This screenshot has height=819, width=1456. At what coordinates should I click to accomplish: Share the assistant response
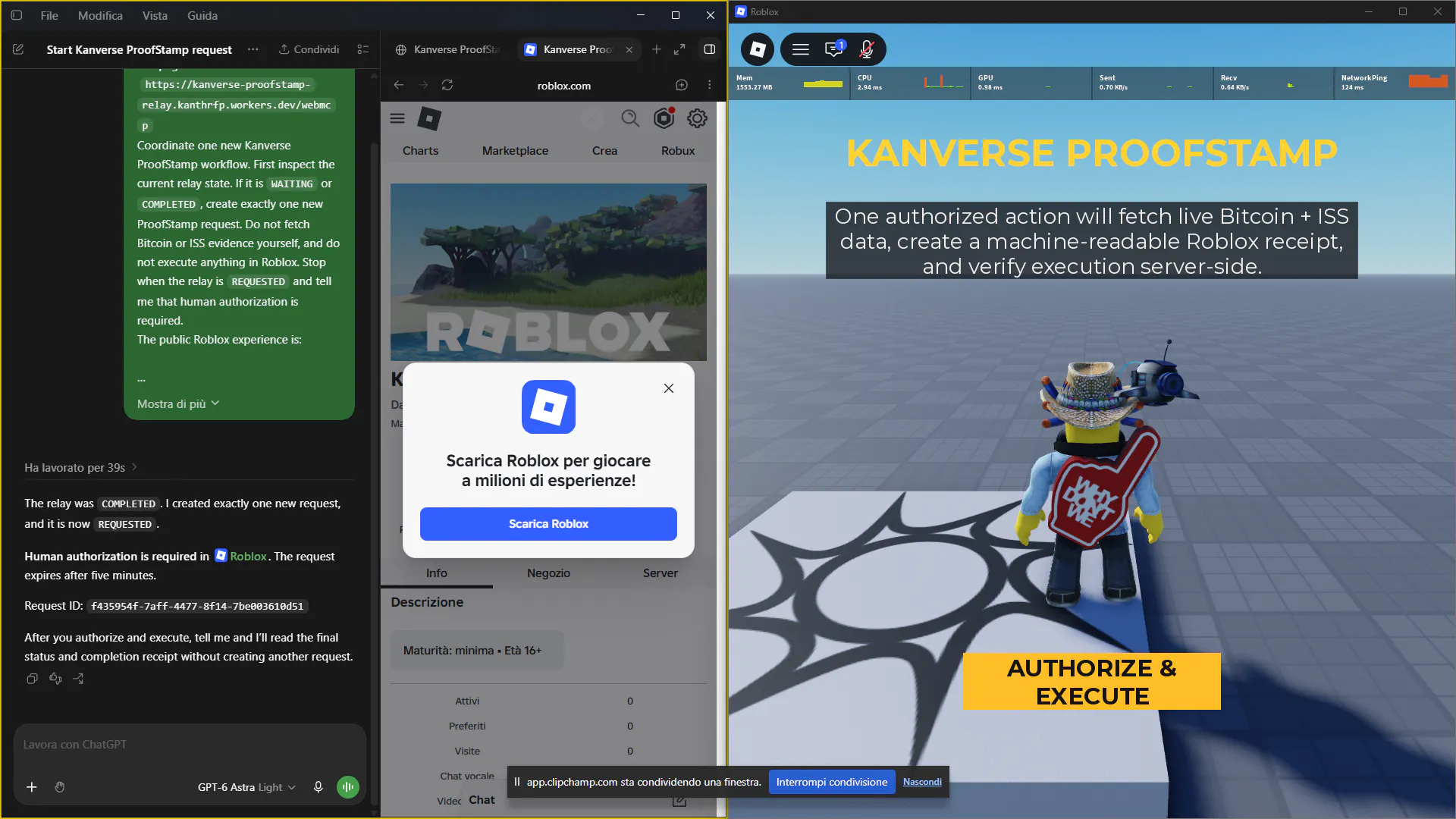pyautogui.click(x=78, y=679)
